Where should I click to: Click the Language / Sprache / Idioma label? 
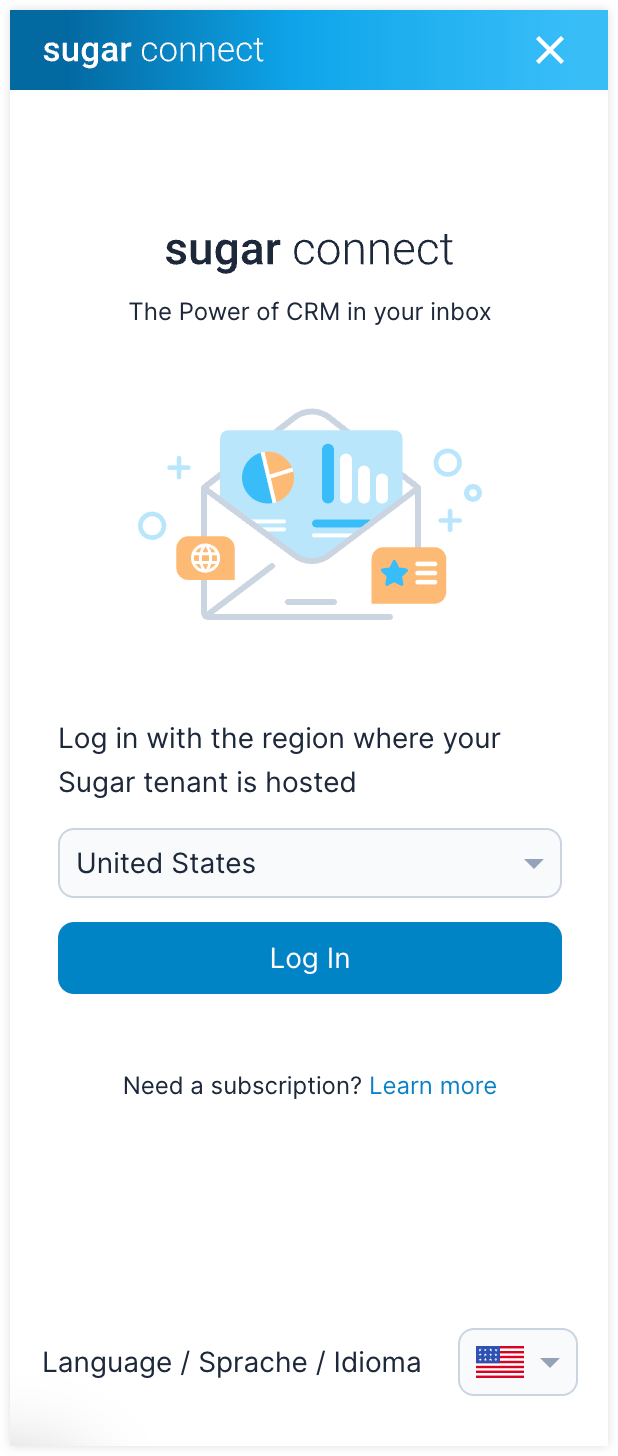pos(231,1362)
